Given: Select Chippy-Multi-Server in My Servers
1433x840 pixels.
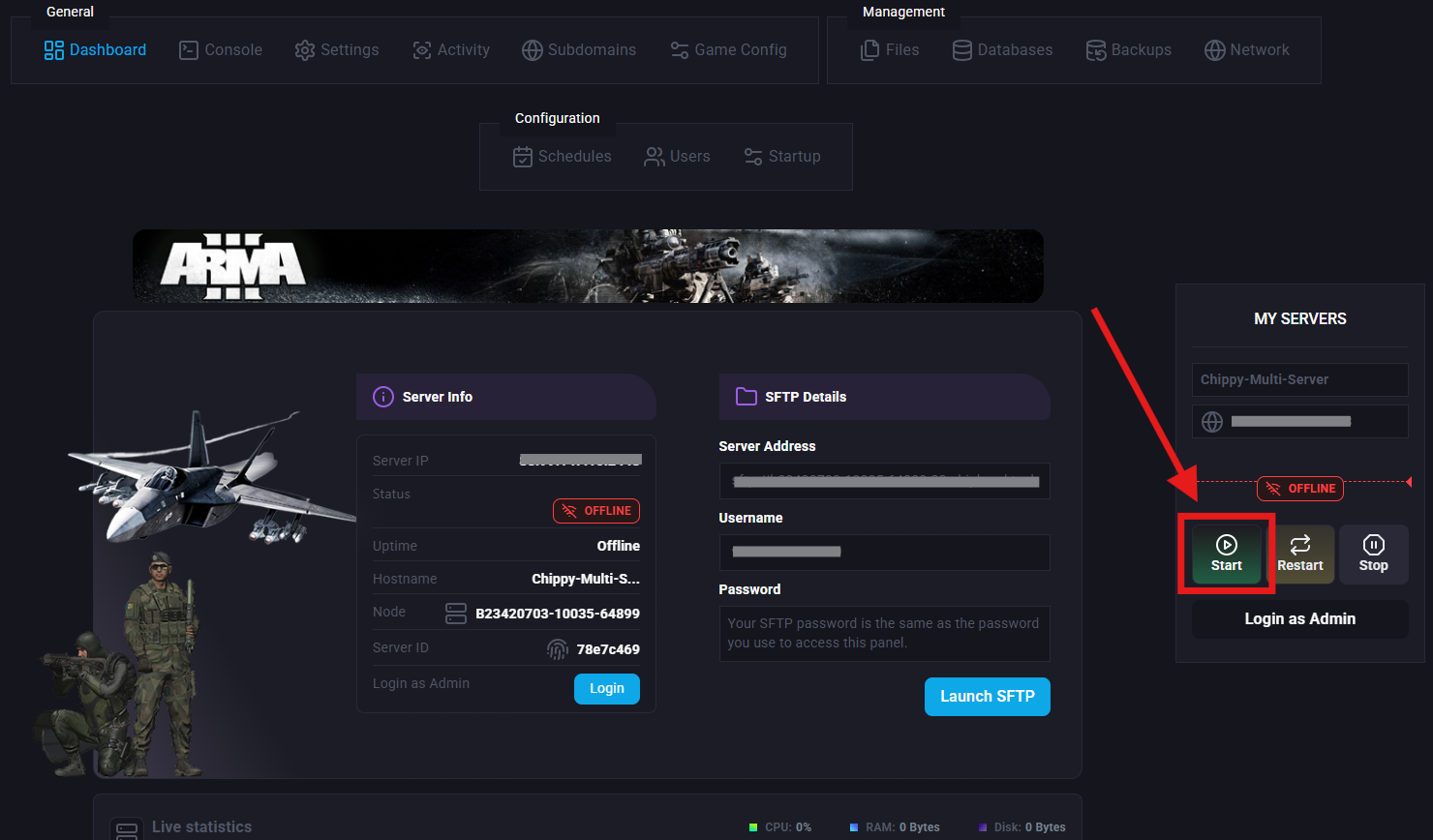Looking at the screenshot, I should coord(1300,379).
